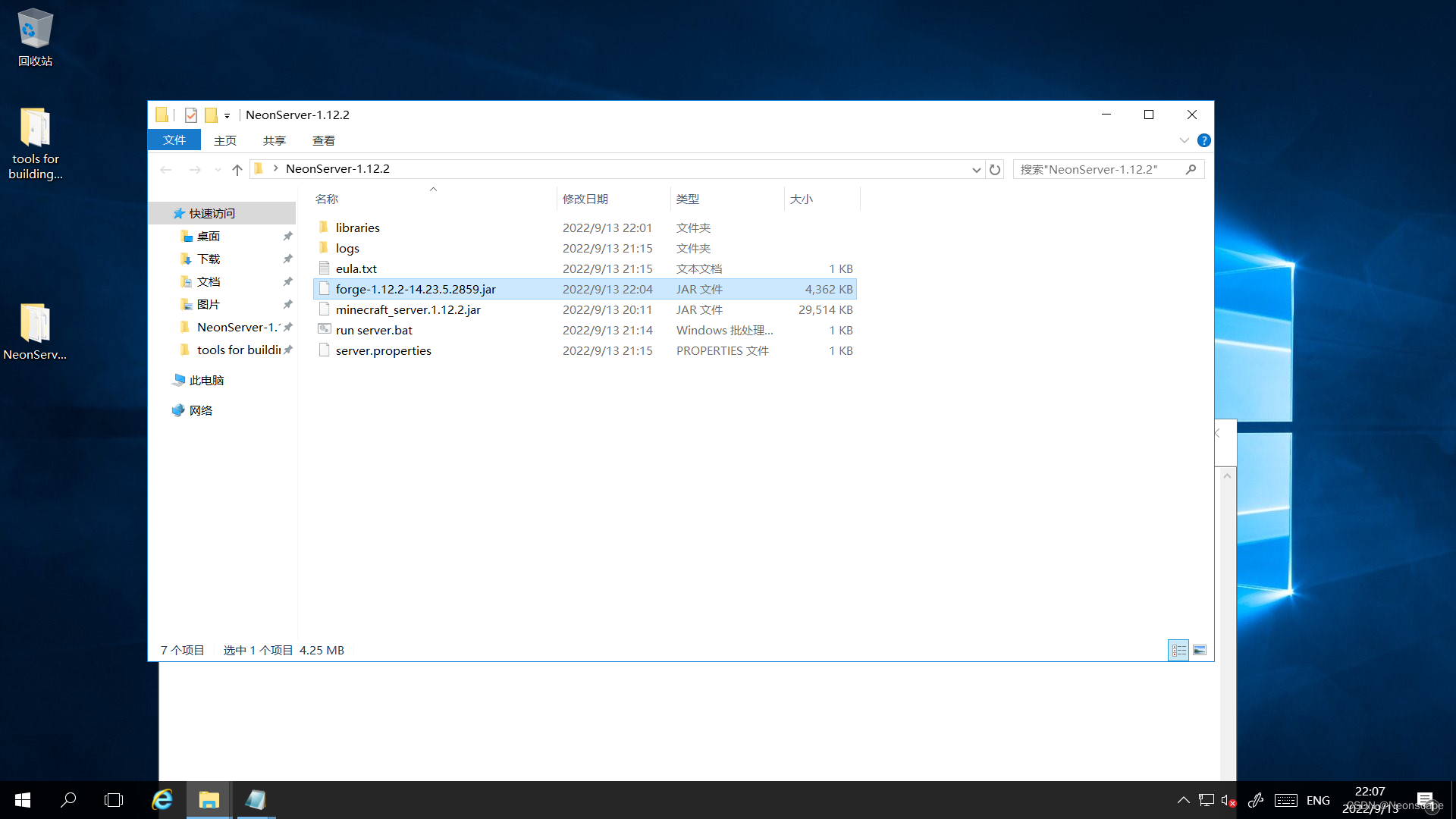Switch to details view in status bar

coord(1178,651)
